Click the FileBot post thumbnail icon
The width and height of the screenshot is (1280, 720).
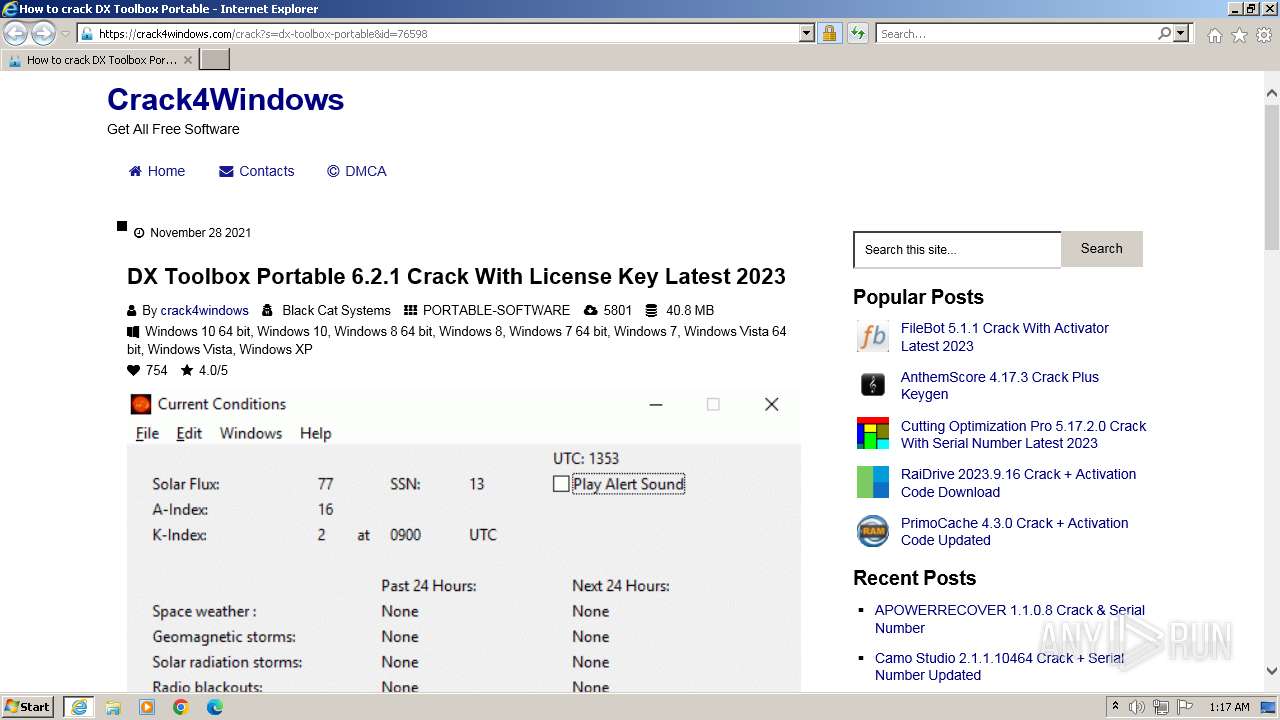click(873, 336)
